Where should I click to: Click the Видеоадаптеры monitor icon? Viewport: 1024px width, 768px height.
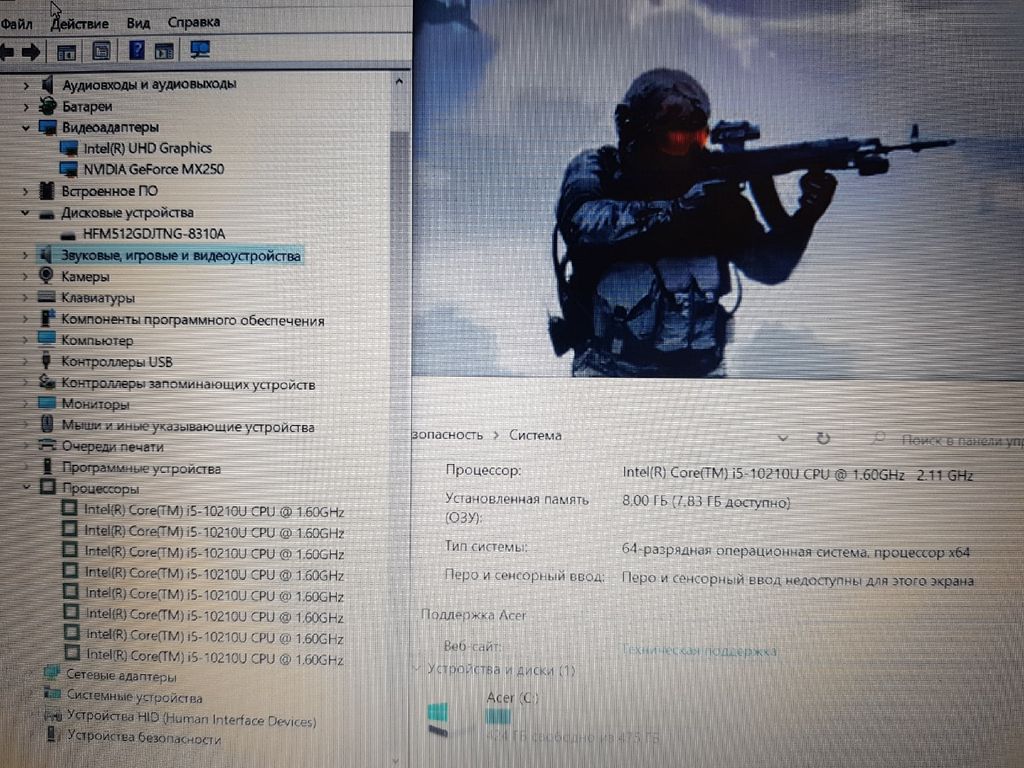tap(47, 127)
